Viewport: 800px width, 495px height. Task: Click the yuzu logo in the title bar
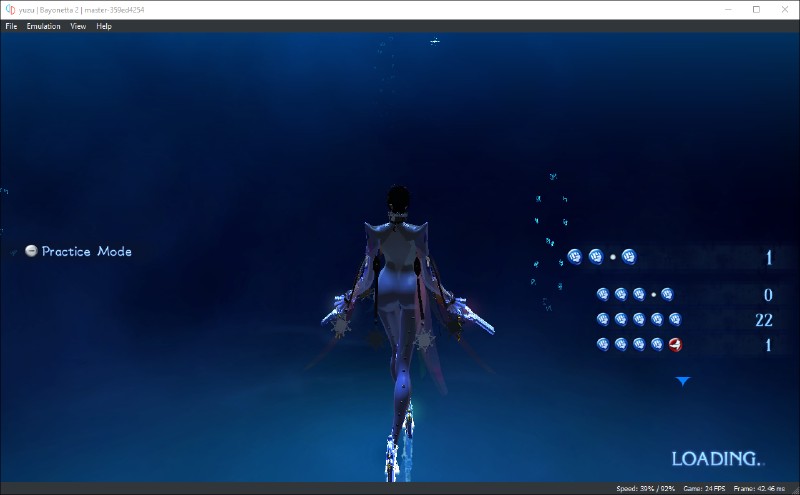(10, 10)
